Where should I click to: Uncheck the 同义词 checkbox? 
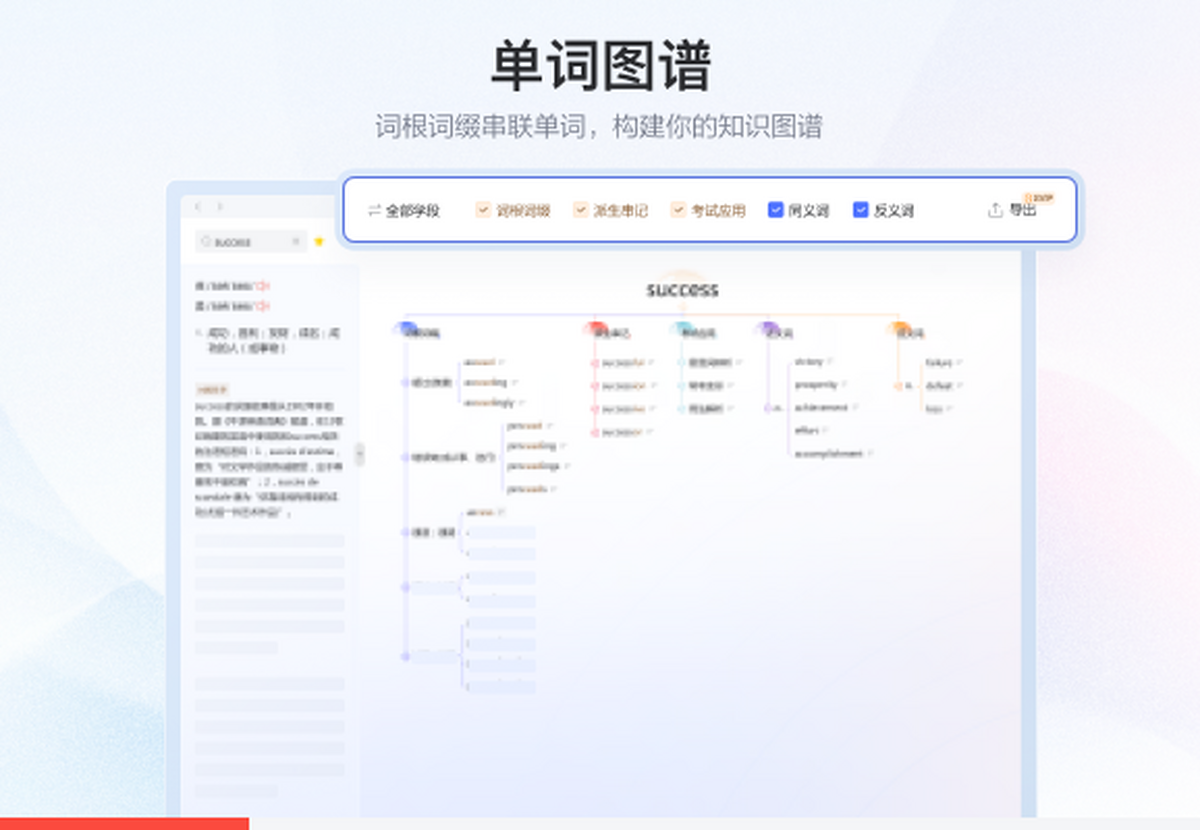point(775,210)
